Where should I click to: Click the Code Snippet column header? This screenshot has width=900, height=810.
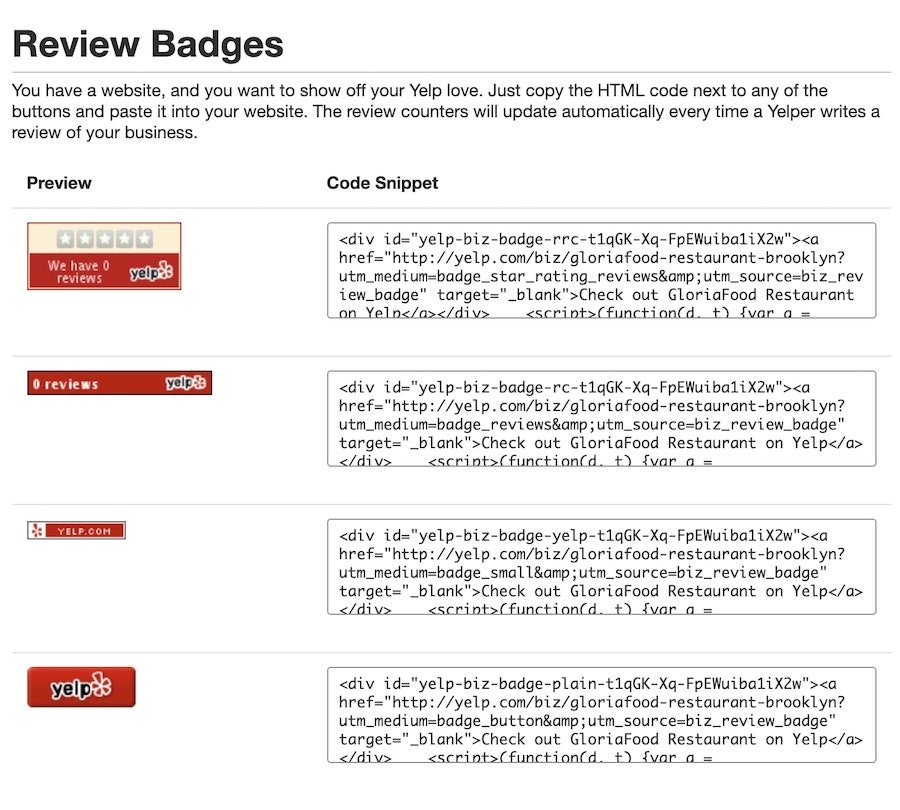382,183
